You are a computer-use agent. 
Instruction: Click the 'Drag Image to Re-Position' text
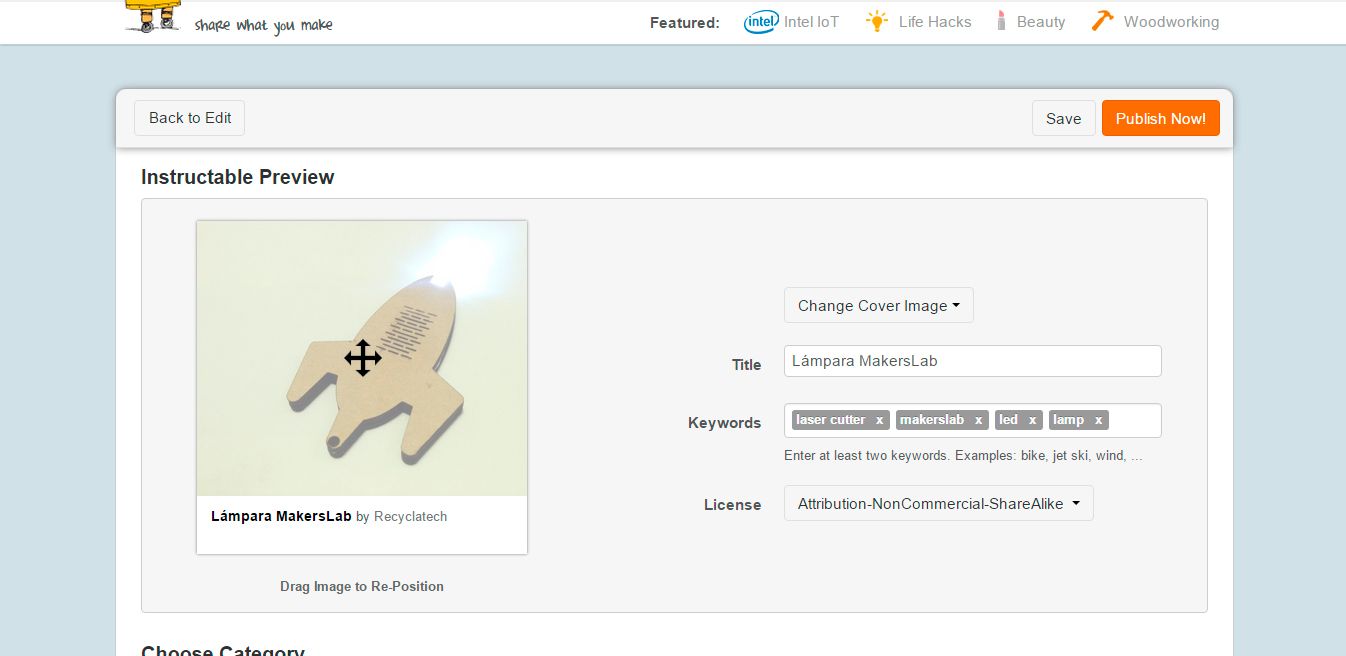point(362,586)
